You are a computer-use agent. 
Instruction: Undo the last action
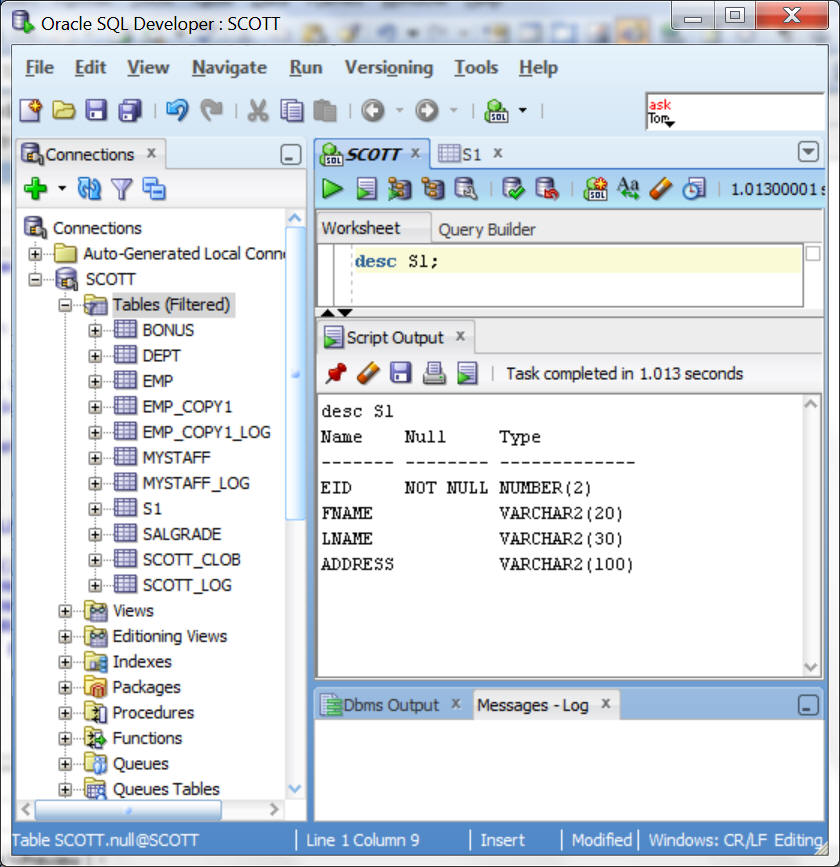tap(177, 110)
